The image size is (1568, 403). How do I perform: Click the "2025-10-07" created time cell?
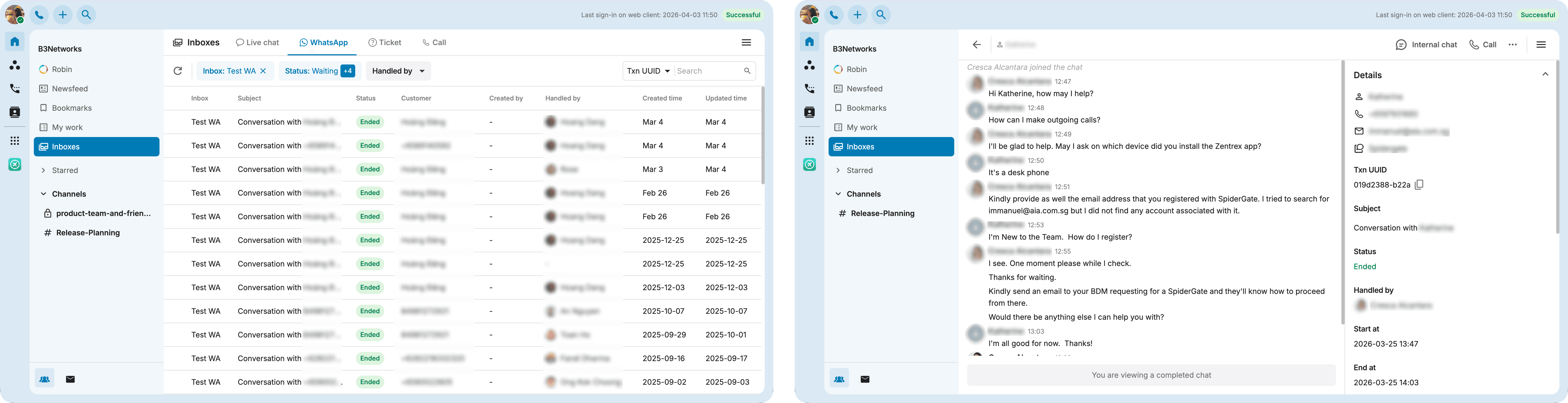(x=663, y=311)
